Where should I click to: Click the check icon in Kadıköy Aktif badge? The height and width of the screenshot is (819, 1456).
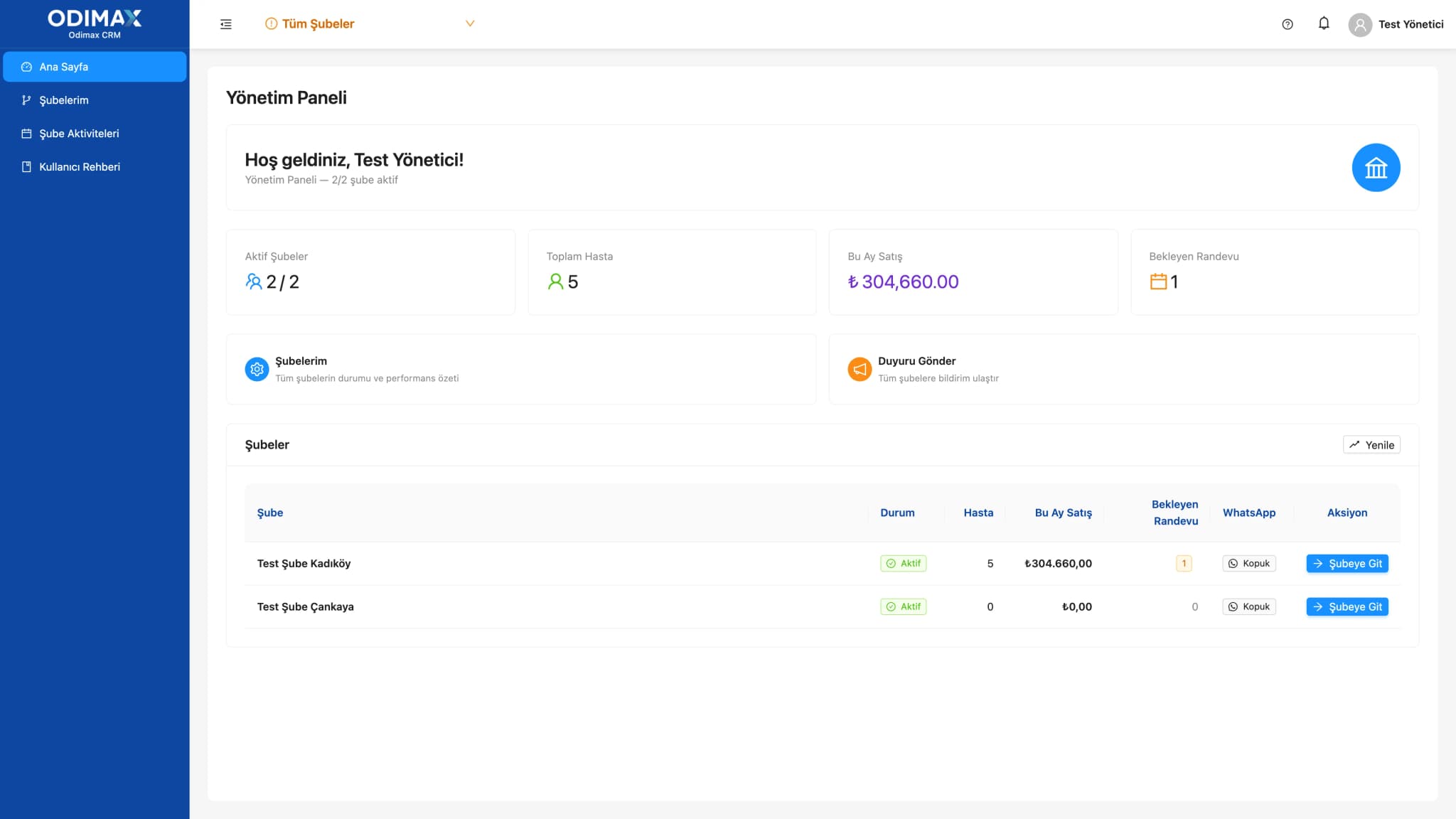[x=891, y=564]
